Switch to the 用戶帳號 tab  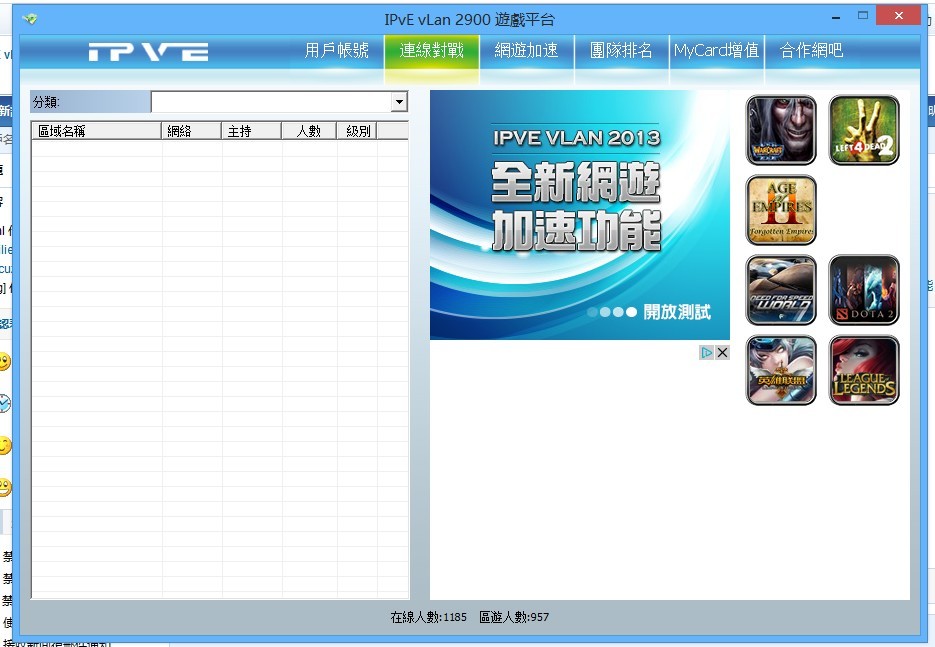click(x=336, y=51)
